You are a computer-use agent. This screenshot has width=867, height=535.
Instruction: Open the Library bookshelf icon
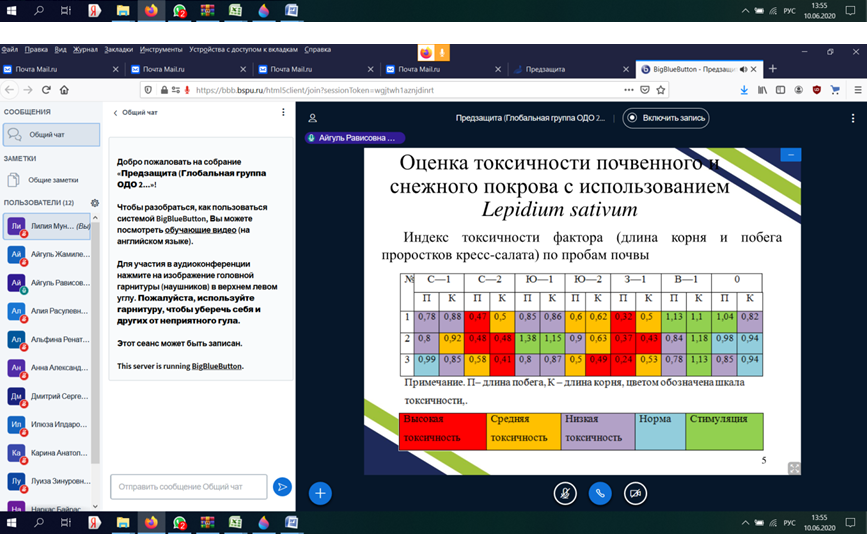[762, 90]
